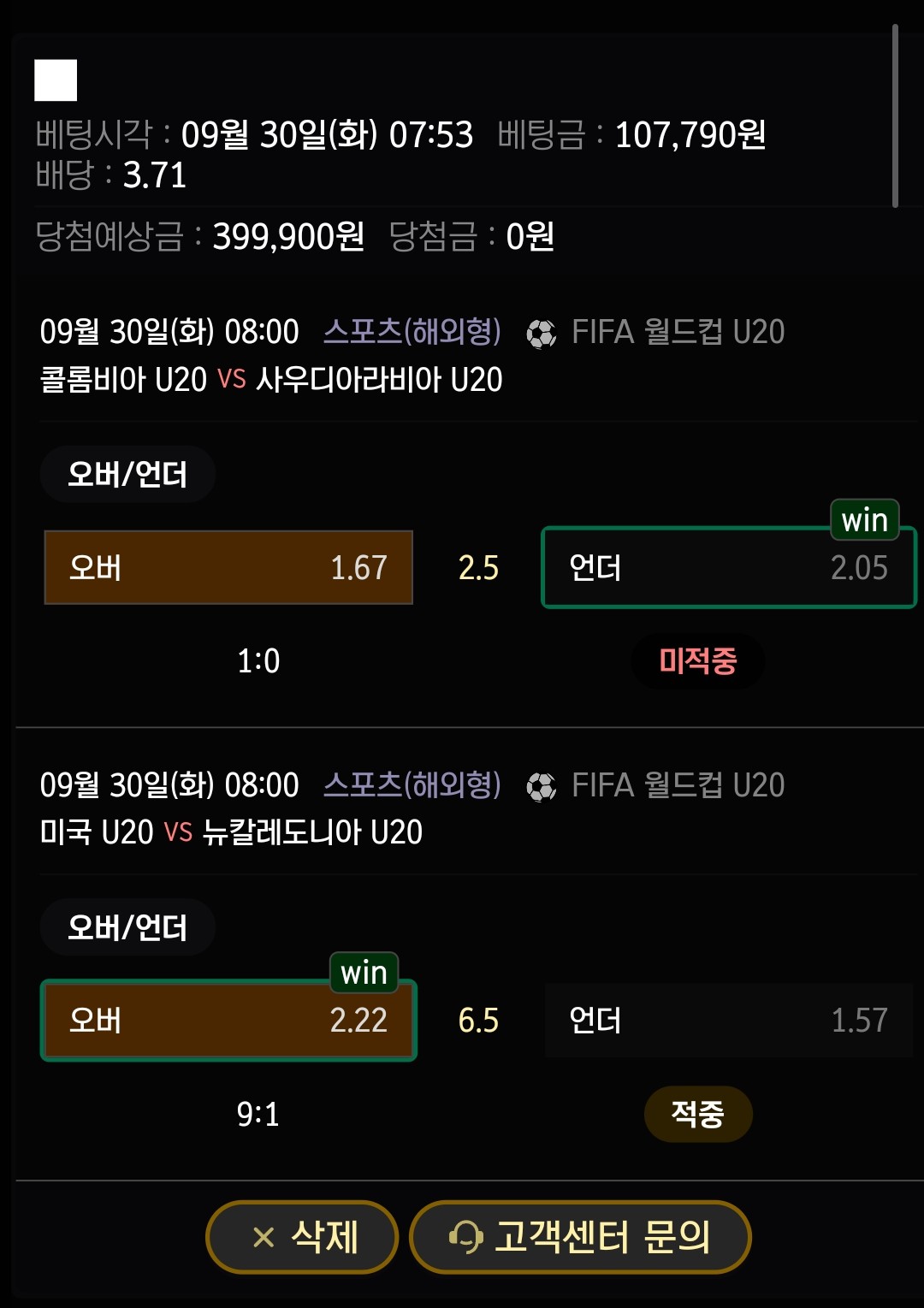This screenshot has width=924, height=1308.
Task: Select the 오버 1.67 odds box
Action: [228, 568]
